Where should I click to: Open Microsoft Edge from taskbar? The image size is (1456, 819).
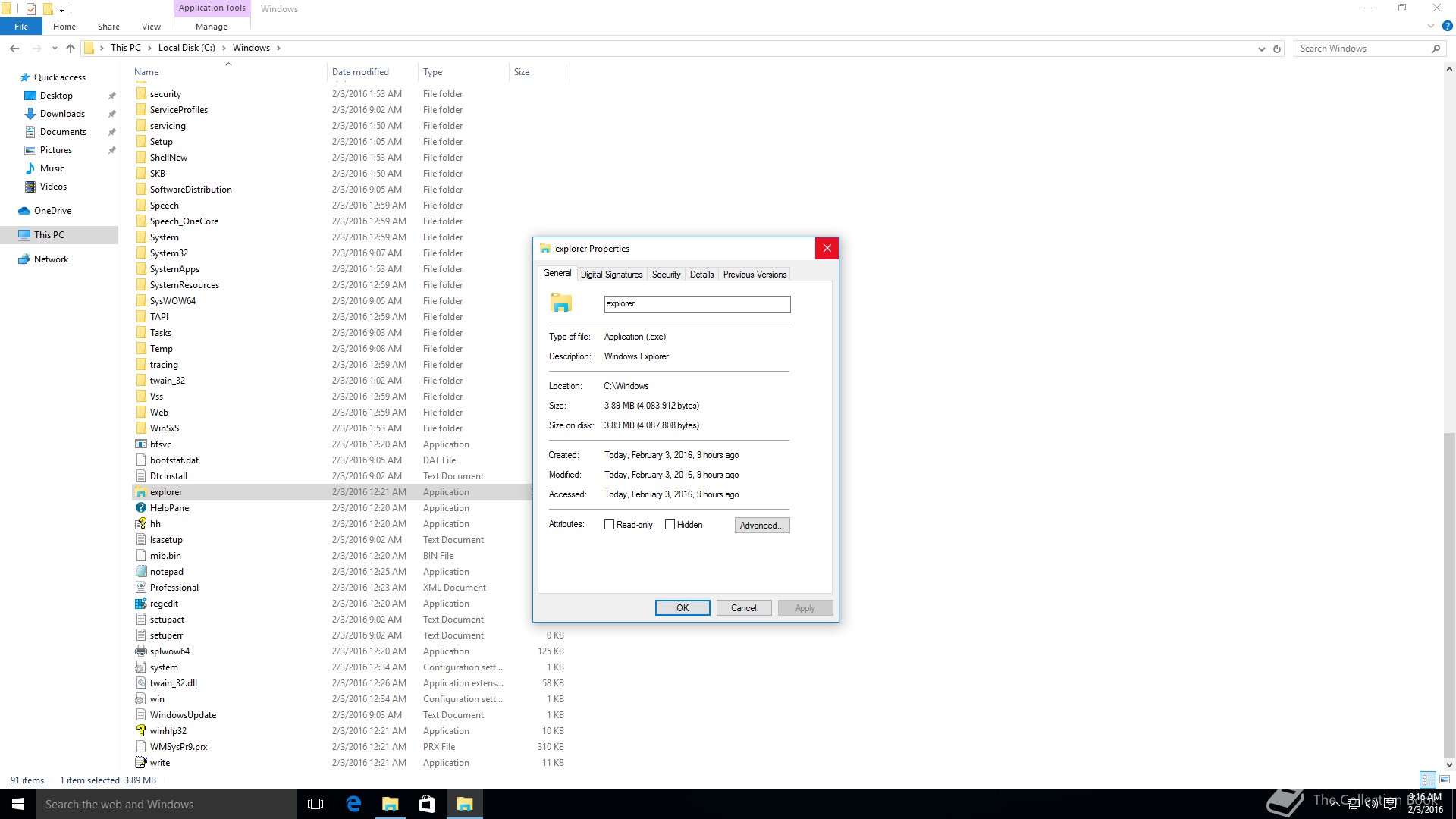pos(353,804)
